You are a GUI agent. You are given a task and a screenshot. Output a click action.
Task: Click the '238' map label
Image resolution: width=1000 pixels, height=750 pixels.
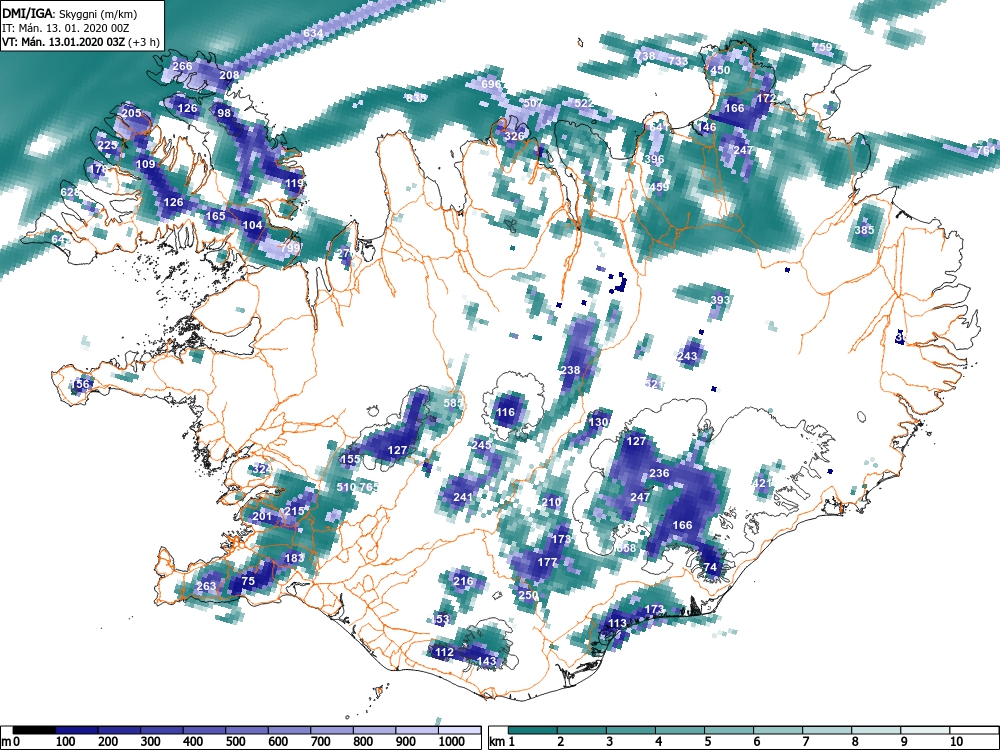pyautogui.click(x=570, y=370)
